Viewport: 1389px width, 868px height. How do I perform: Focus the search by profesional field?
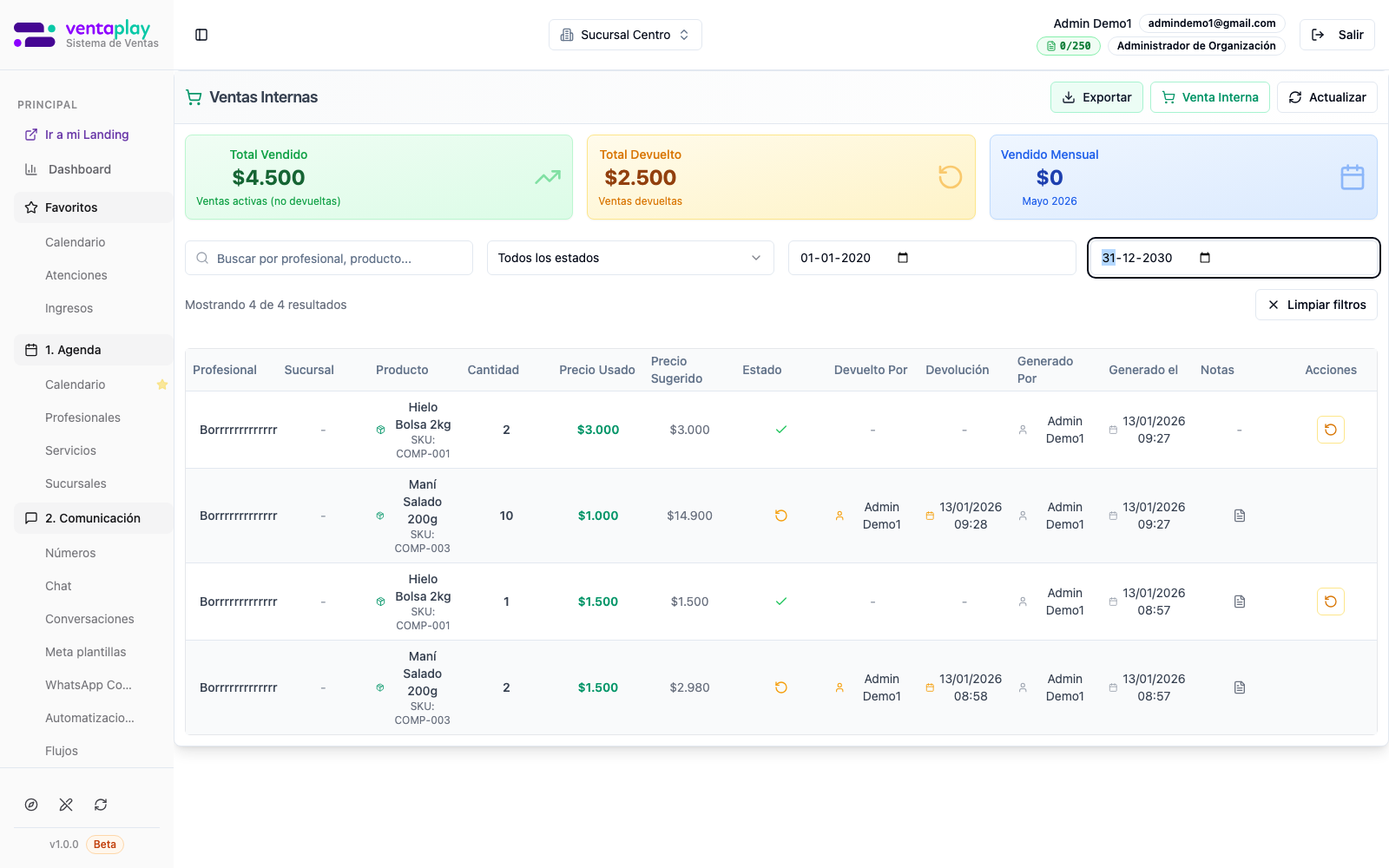(329, 258)
